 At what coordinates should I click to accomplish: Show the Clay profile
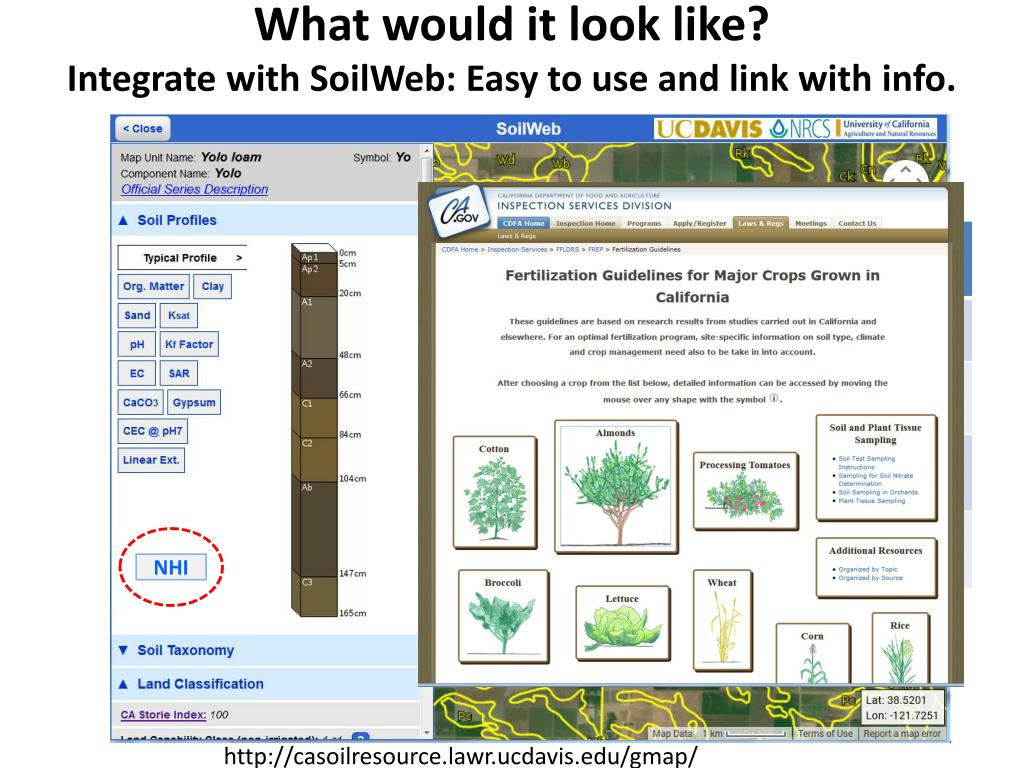click(x=212, y=286)
